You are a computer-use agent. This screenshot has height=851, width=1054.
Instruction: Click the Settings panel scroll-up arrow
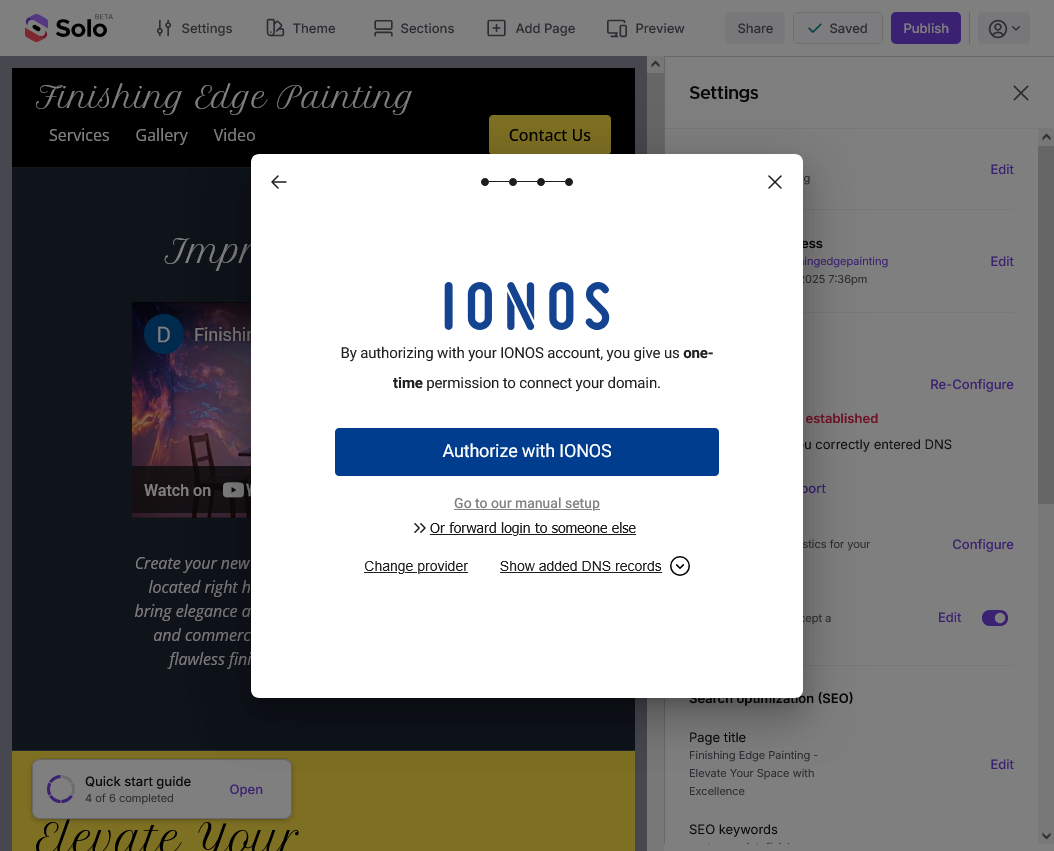pos(1046,137)
